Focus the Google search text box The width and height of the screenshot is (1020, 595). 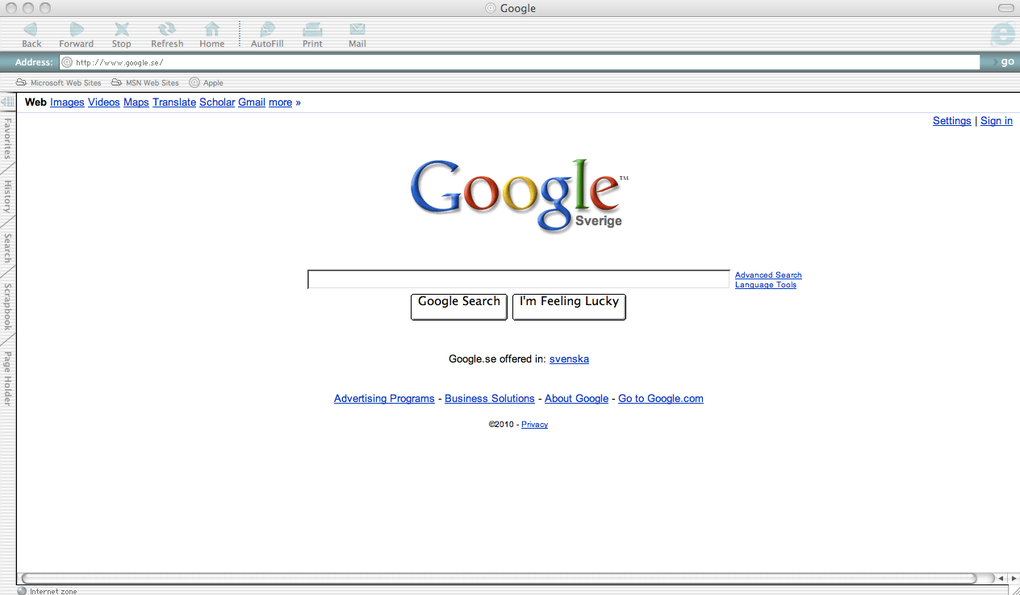(518, 279)
